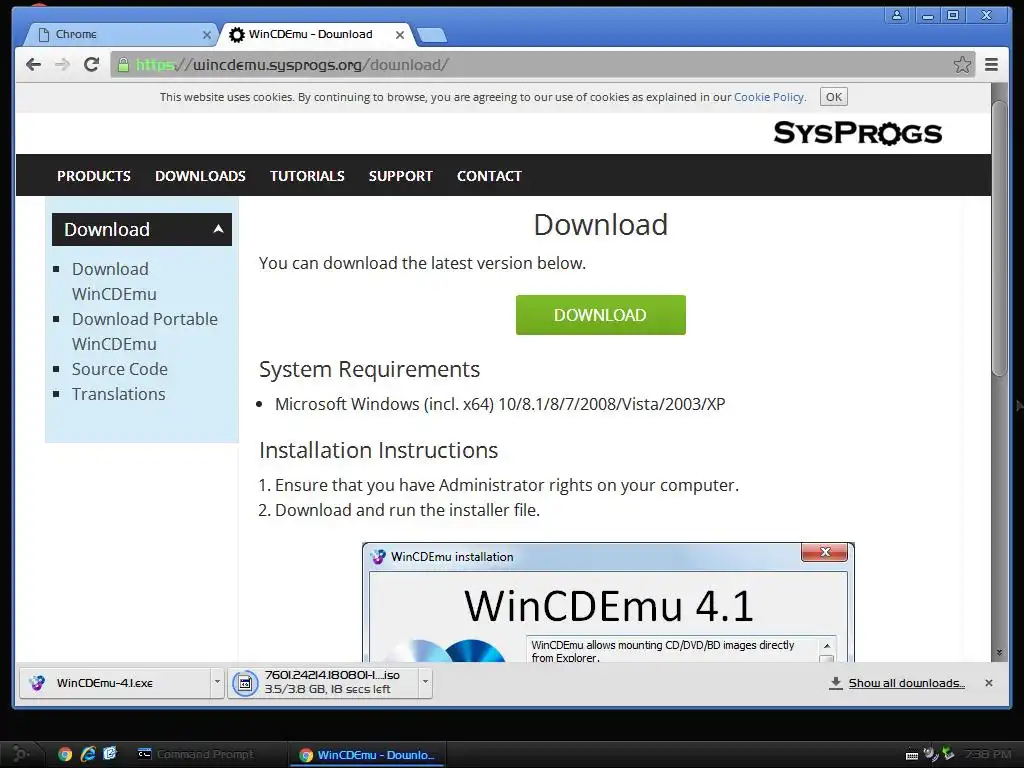Open the PRODUCTS navigation menu
The image size is (1024, 768).
click(93, 176)
